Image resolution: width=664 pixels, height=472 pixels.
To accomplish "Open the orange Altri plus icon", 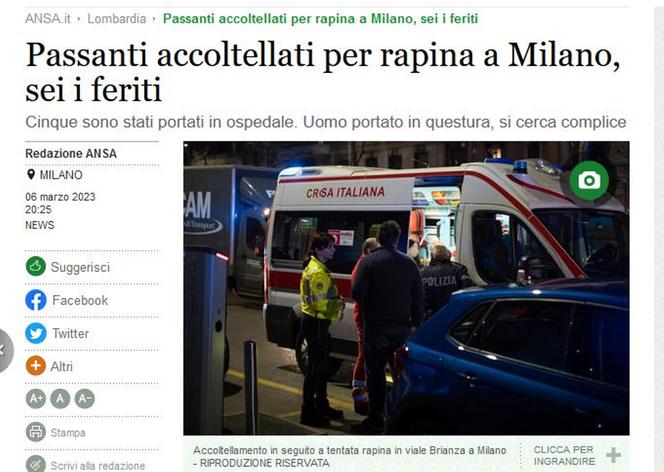I will click(36, 366).
